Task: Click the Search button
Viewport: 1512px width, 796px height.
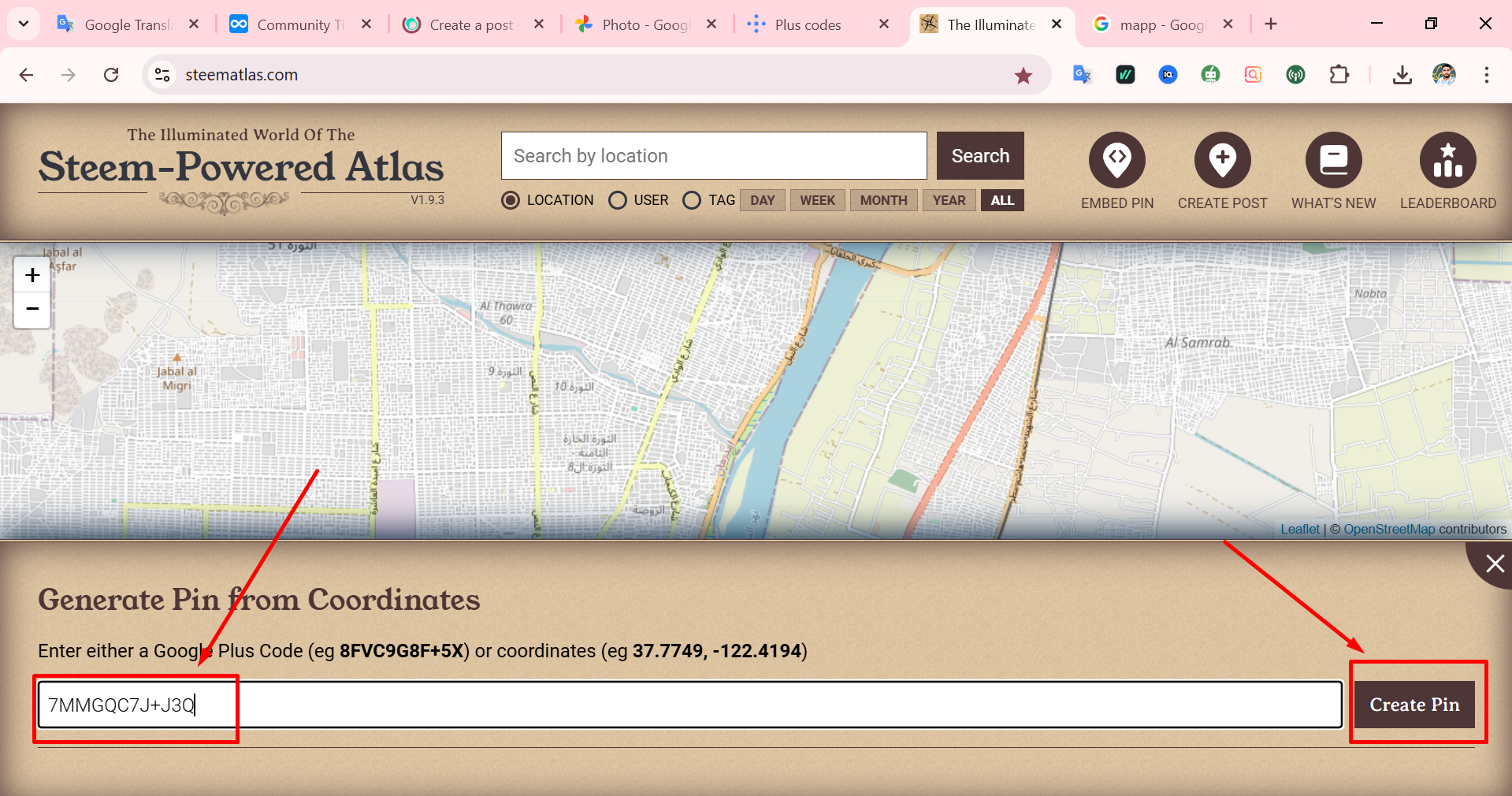Action: (980, 156)
